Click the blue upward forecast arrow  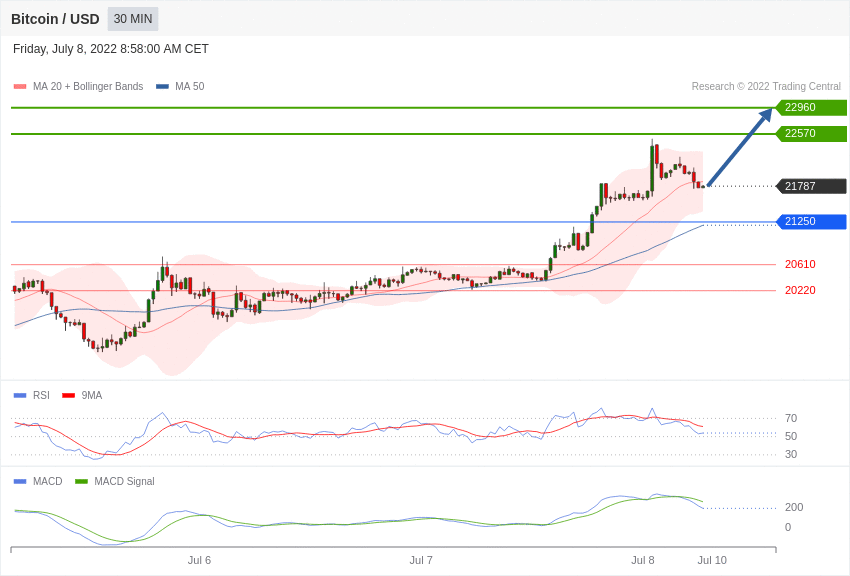tap(740, 147)
